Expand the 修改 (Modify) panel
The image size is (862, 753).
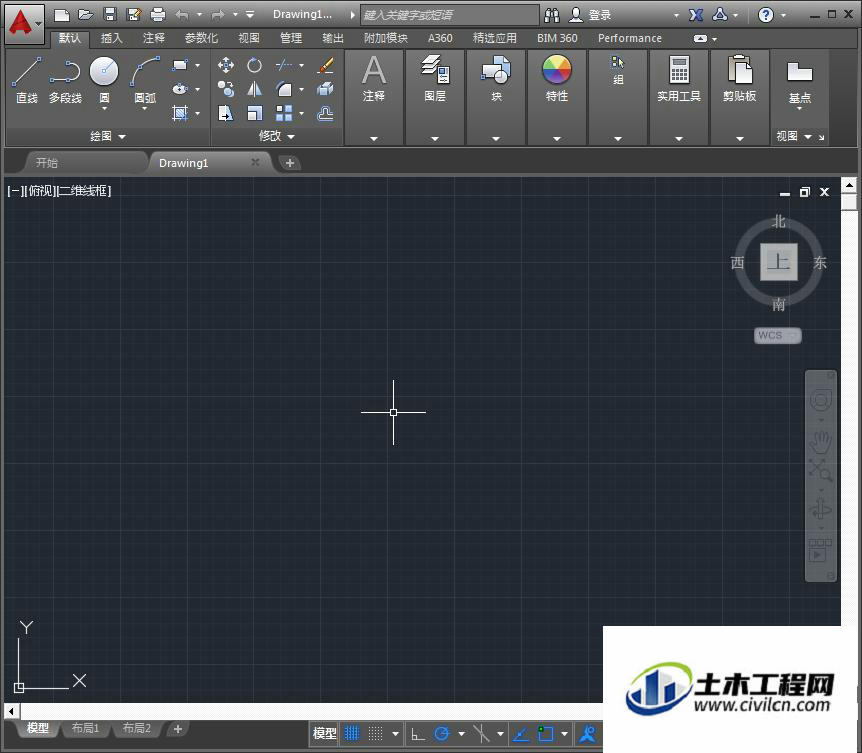pos(277,136)
